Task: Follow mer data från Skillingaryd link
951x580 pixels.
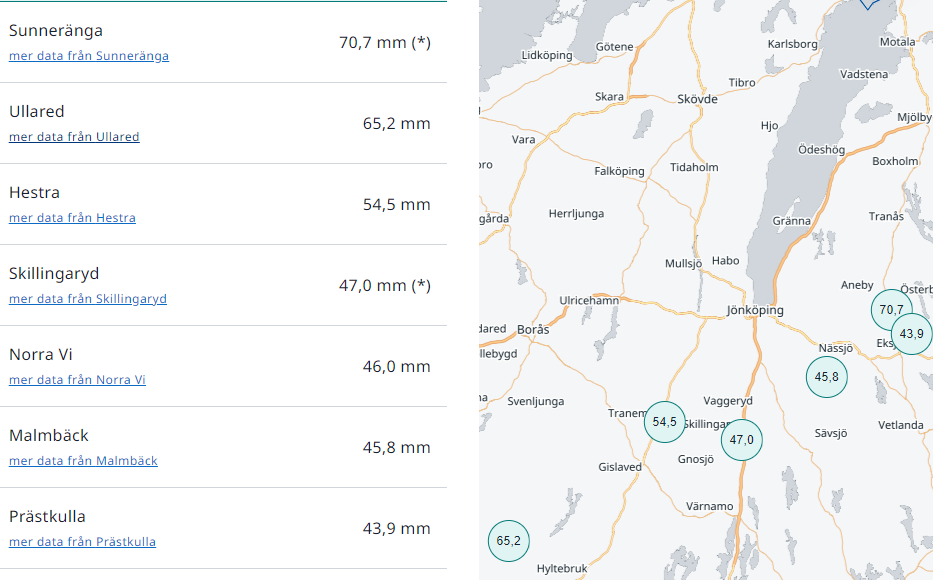Action: (88, 299)
